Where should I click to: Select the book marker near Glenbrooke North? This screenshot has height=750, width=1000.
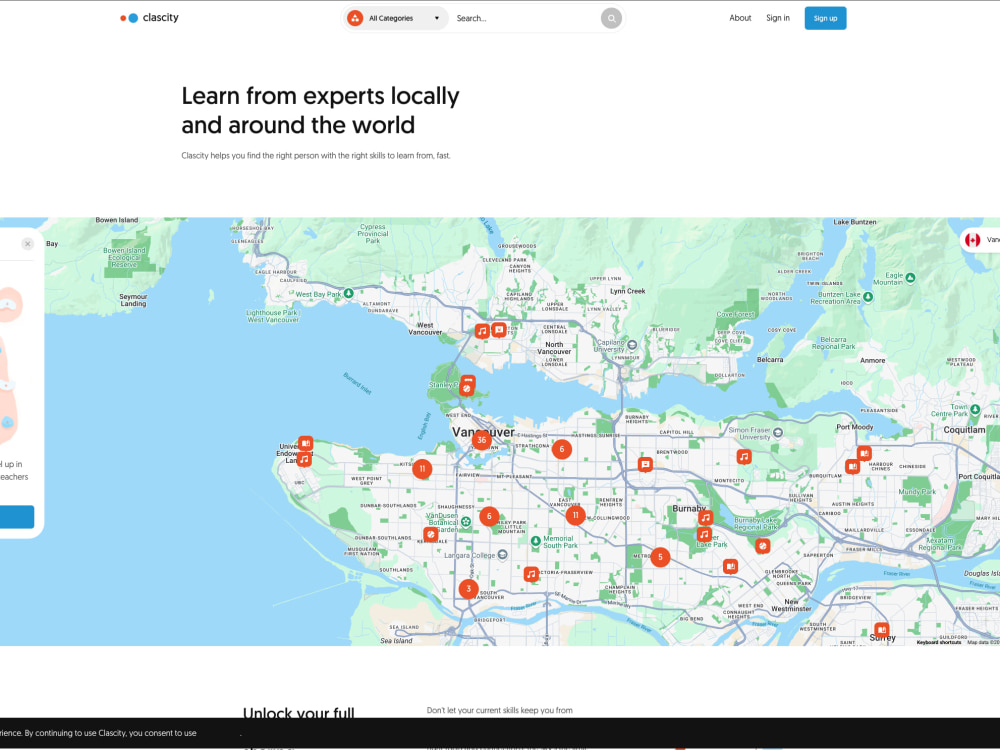click(x=730, y=566)
